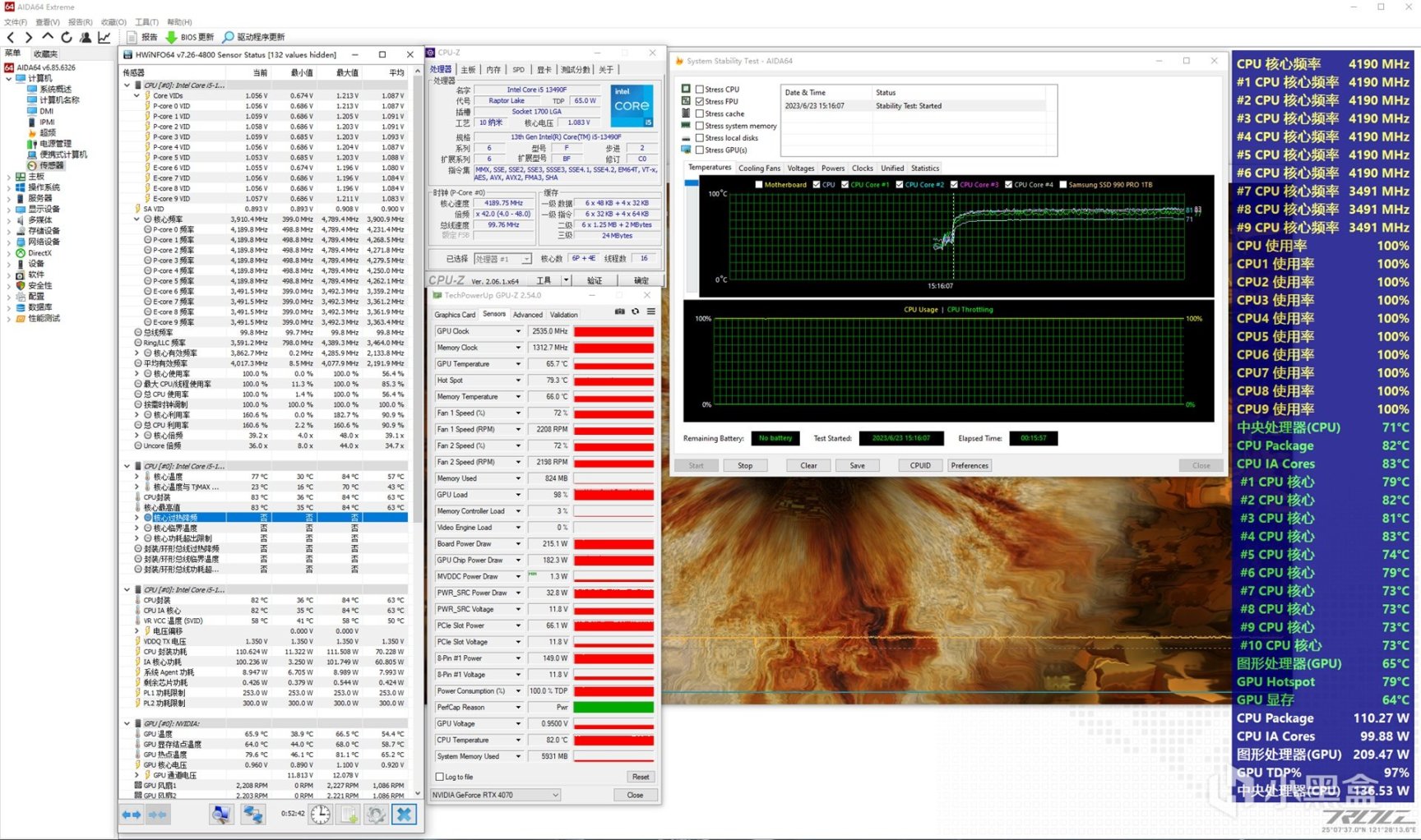The image size is (1421, 840).
Task: Click Save button in Stability Test
Action: click(x=858, y=465)
